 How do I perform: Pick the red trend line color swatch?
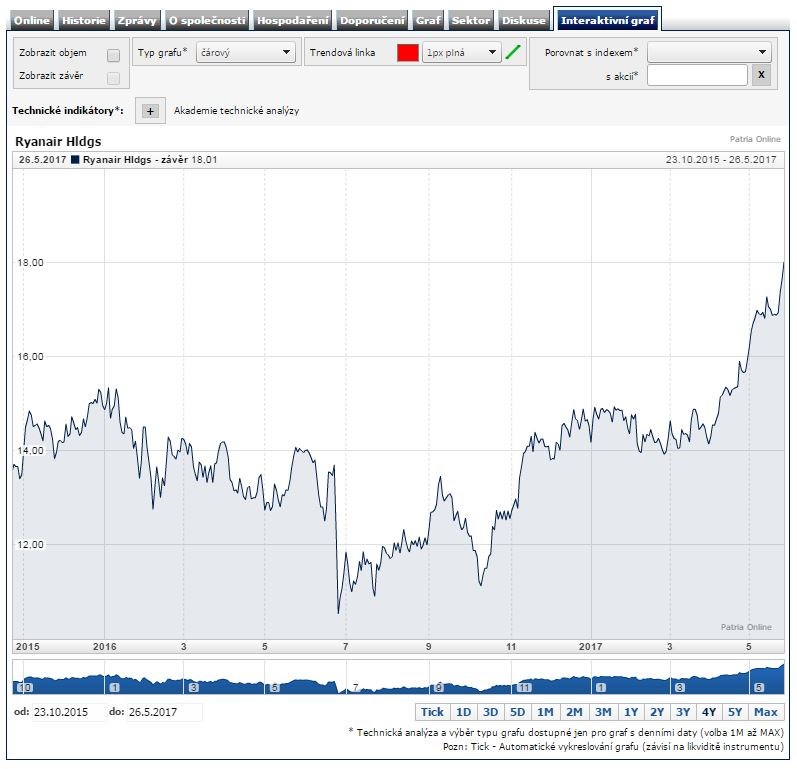tap(407, 53)
